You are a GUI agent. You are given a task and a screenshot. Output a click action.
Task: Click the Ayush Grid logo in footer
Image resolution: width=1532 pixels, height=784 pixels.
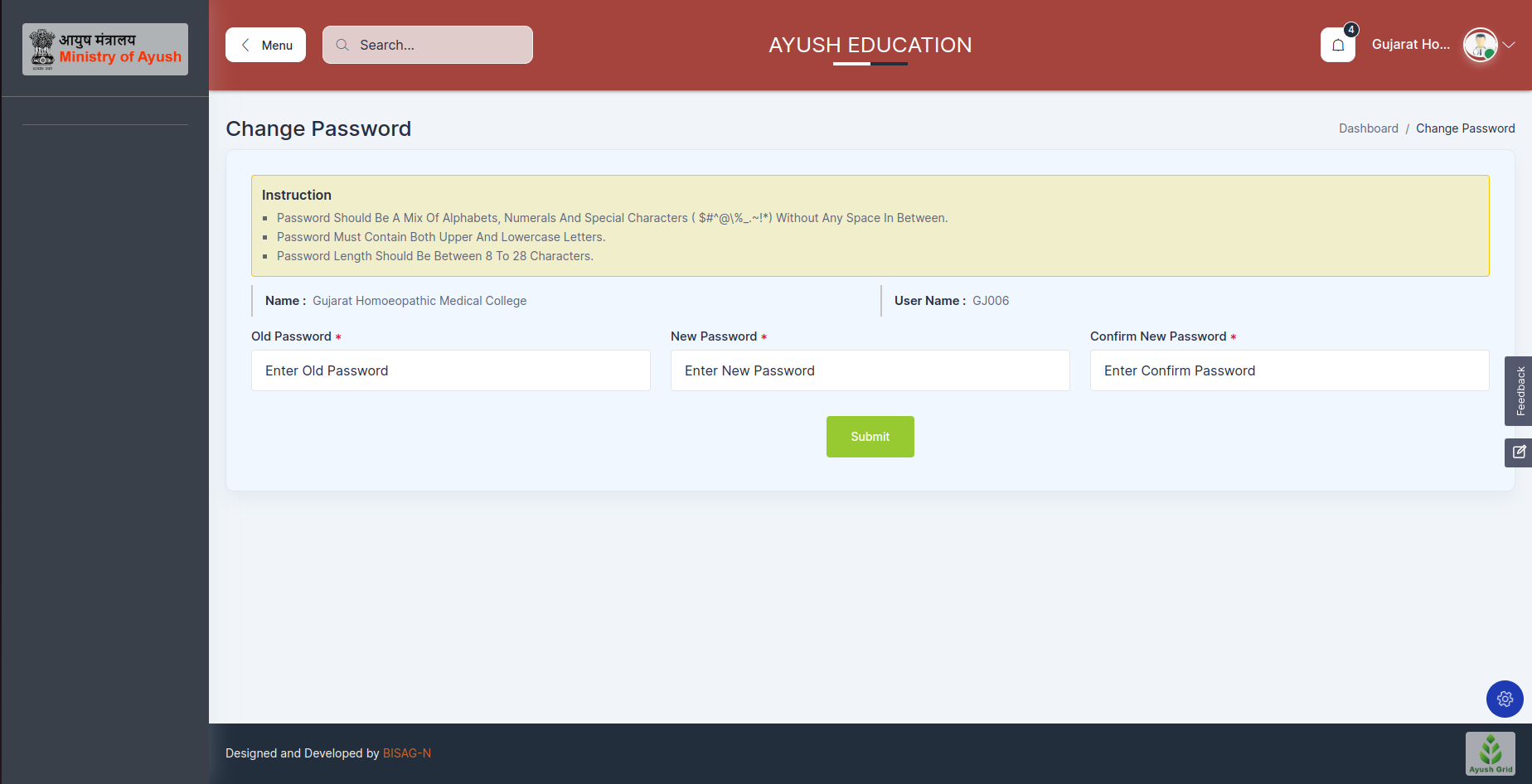(1490, 753)
